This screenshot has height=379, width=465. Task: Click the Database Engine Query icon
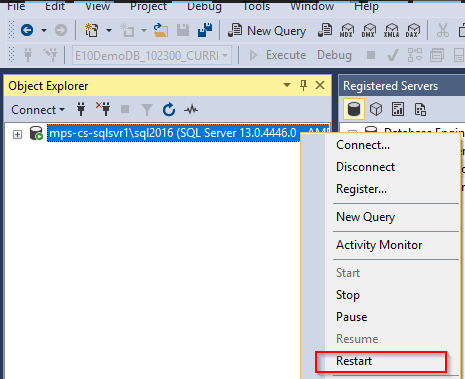pyautogui.click(x=325, y=30)
